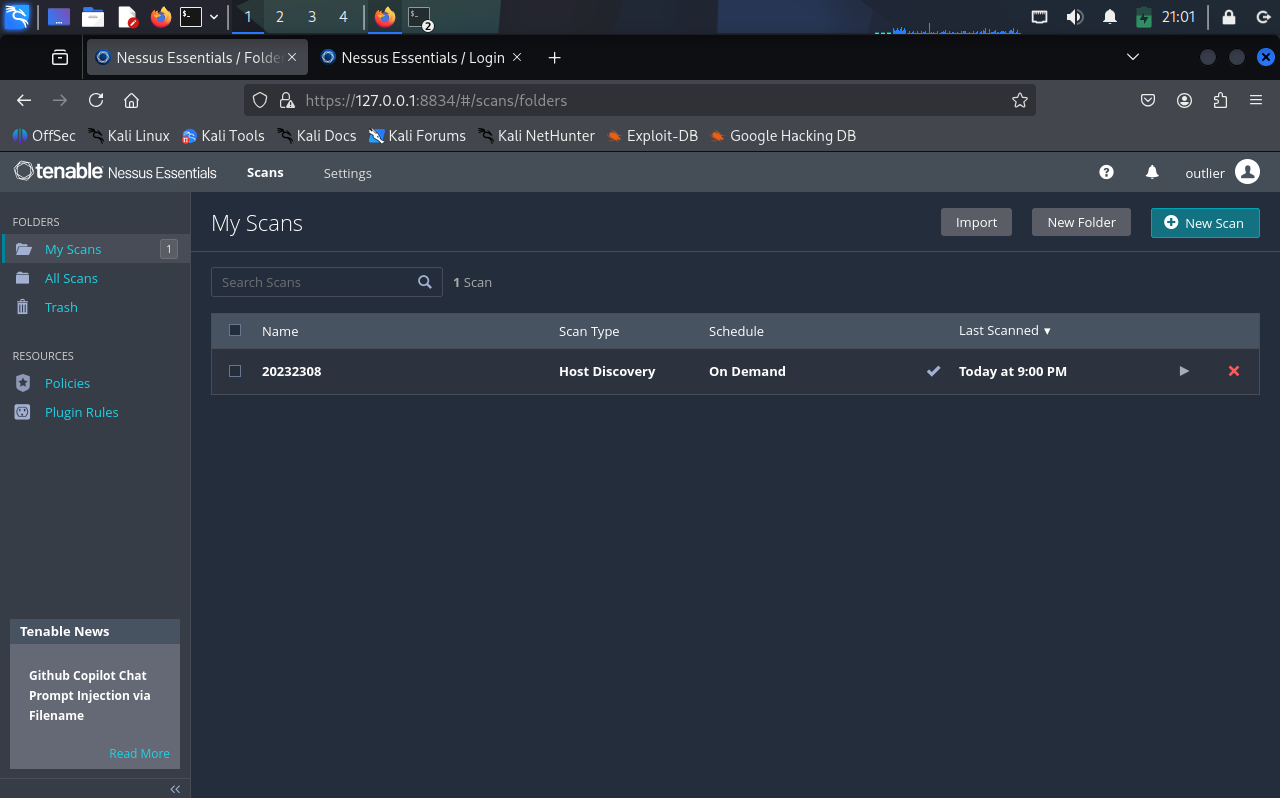Click the Import button
Viewport: 1280px width, 798px height.
(976, 222)
